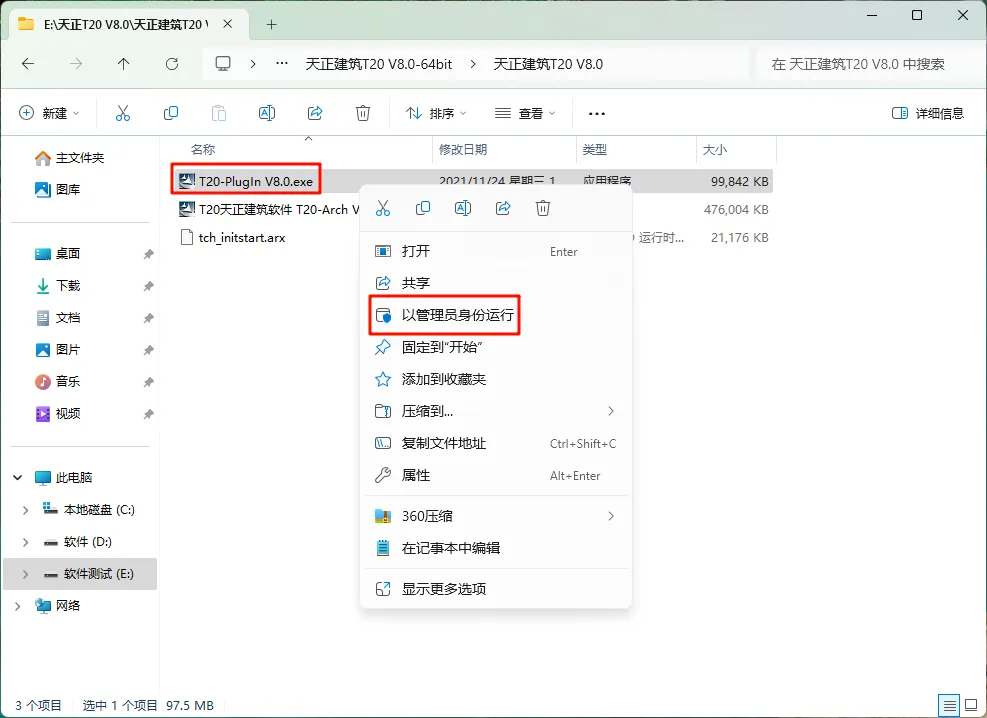The image size is (987, 718).
Task: Sort by the 修改日期 column header
Action: [463, 150]
